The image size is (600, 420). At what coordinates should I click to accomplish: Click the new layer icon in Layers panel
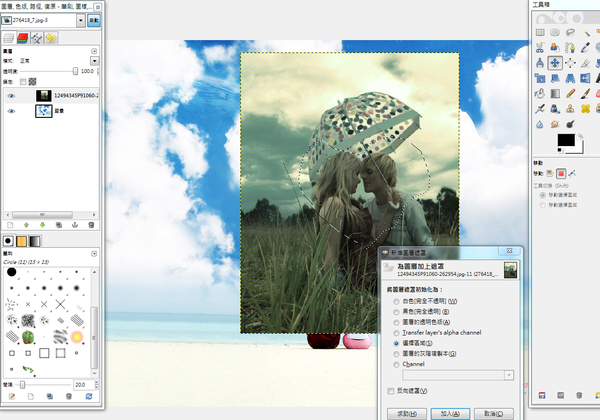click(10, 225)
